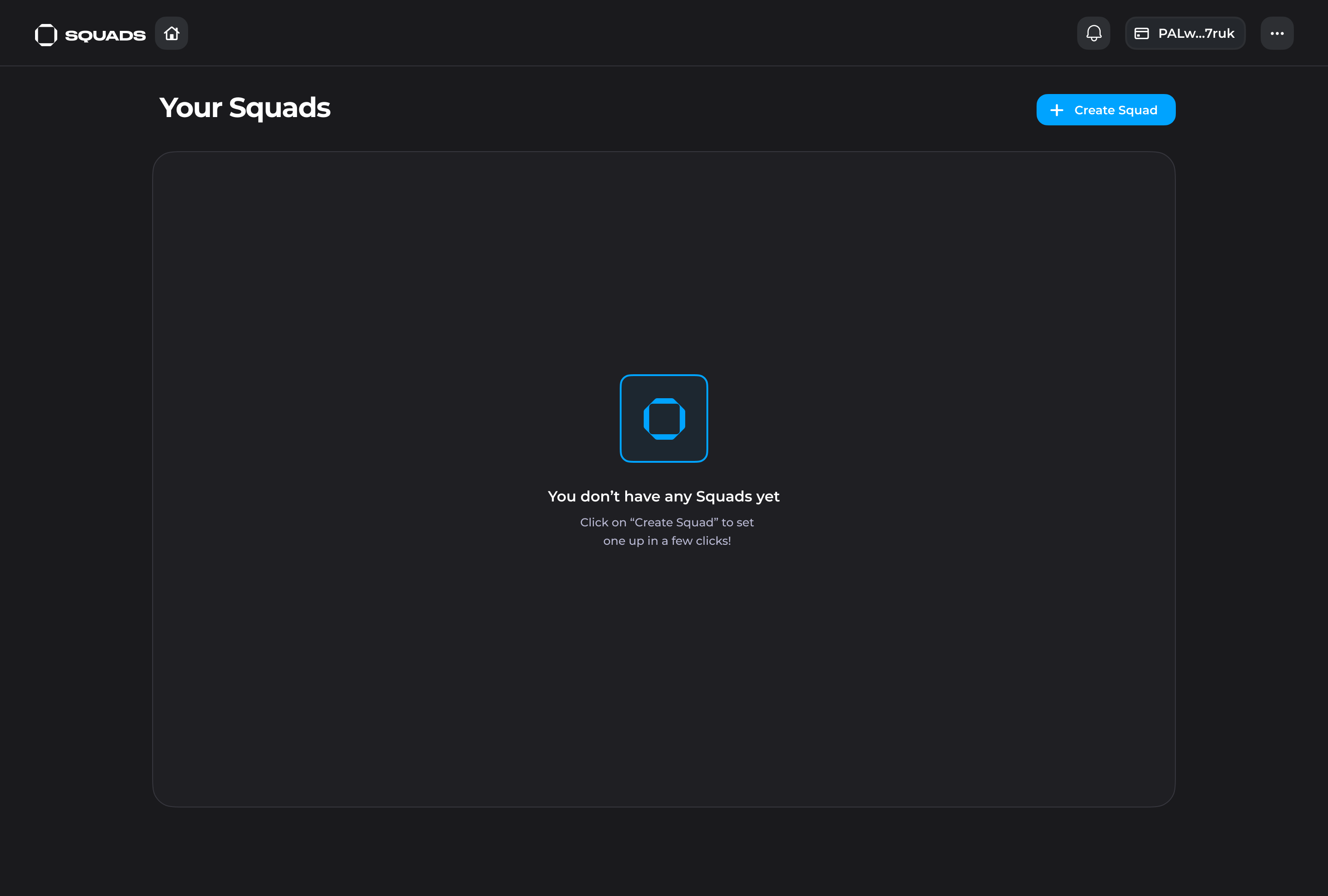Viewport: 1328px width, 896px height.
Task: Go to the Home icon button
Action: (x=172, y=34)
